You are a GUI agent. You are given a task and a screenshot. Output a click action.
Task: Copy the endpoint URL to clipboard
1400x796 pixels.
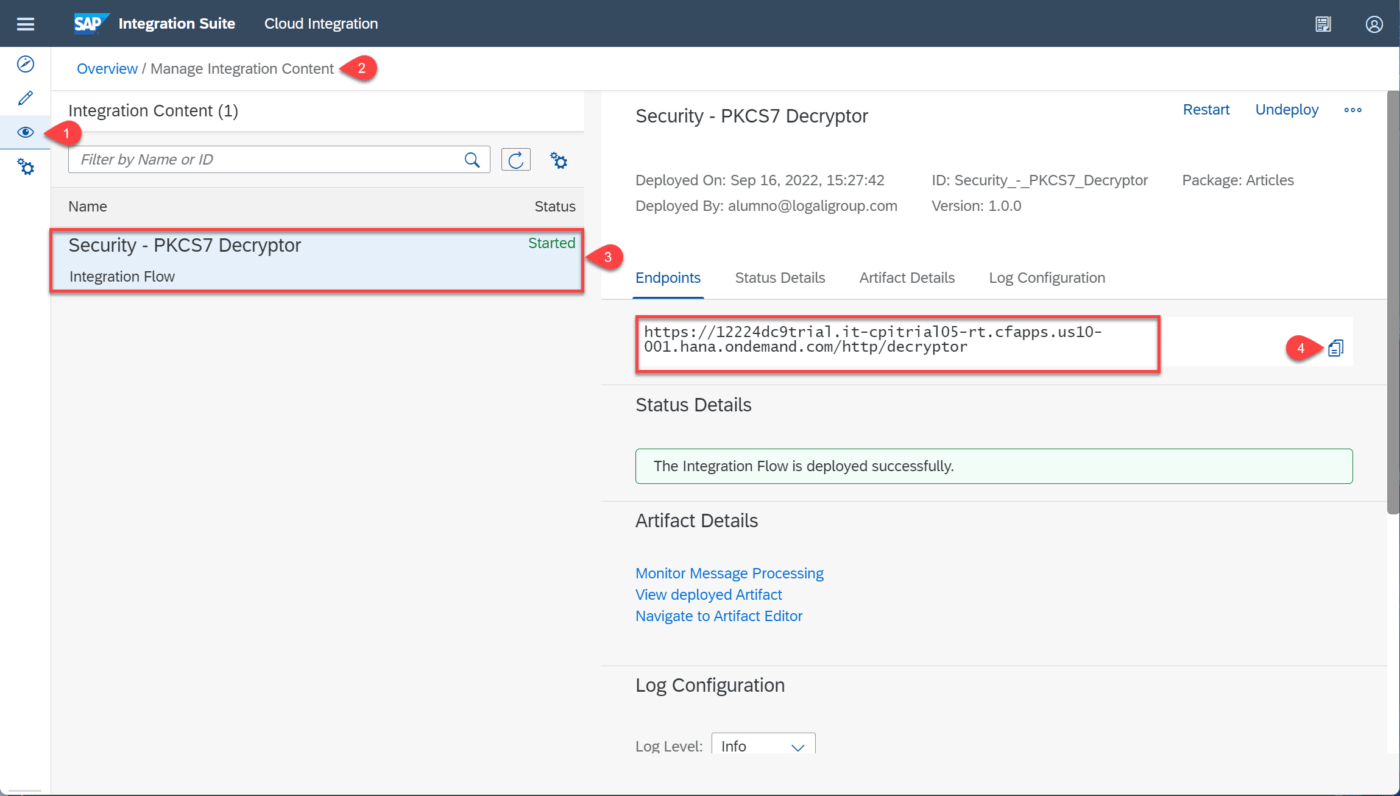(x=1336, y=348)
